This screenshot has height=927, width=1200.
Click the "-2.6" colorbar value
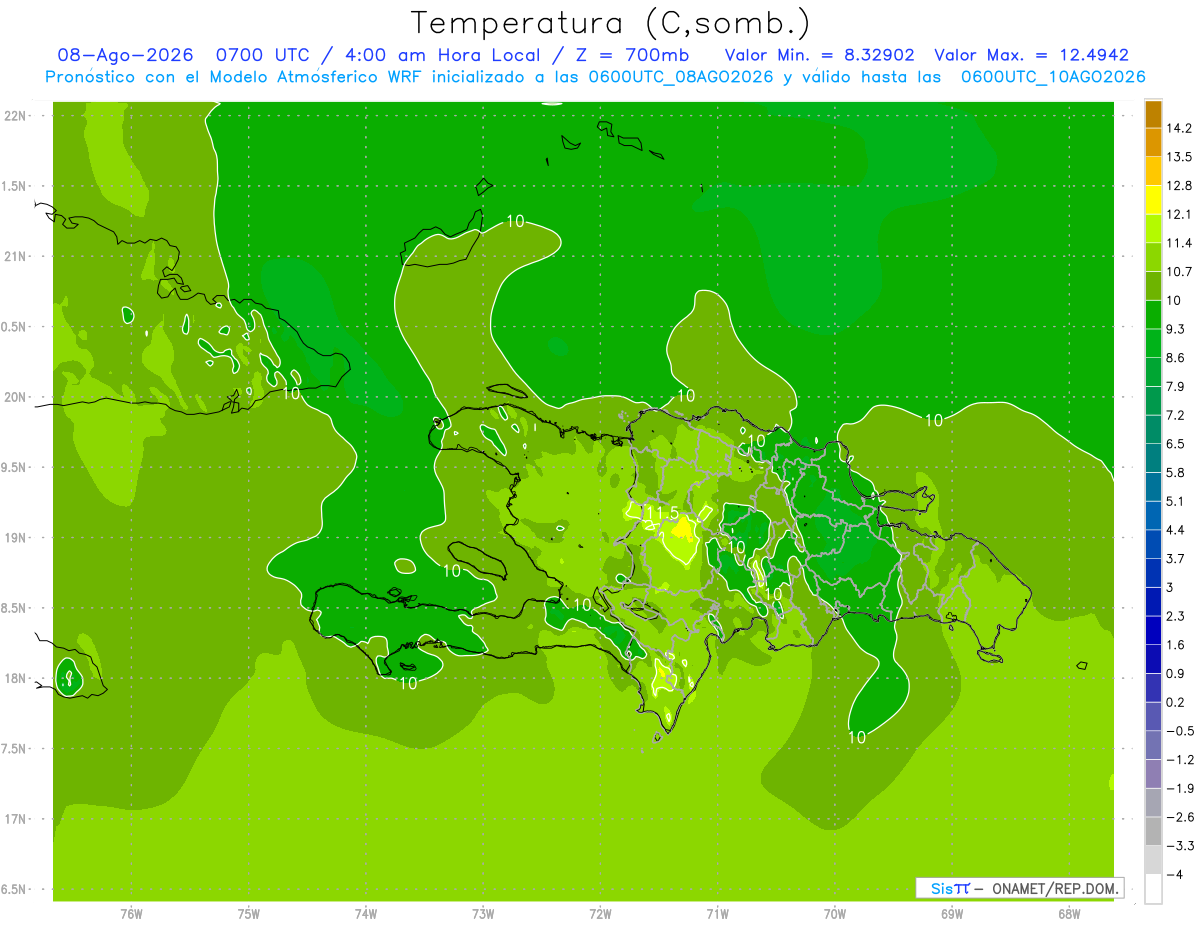coord(1181,817)
